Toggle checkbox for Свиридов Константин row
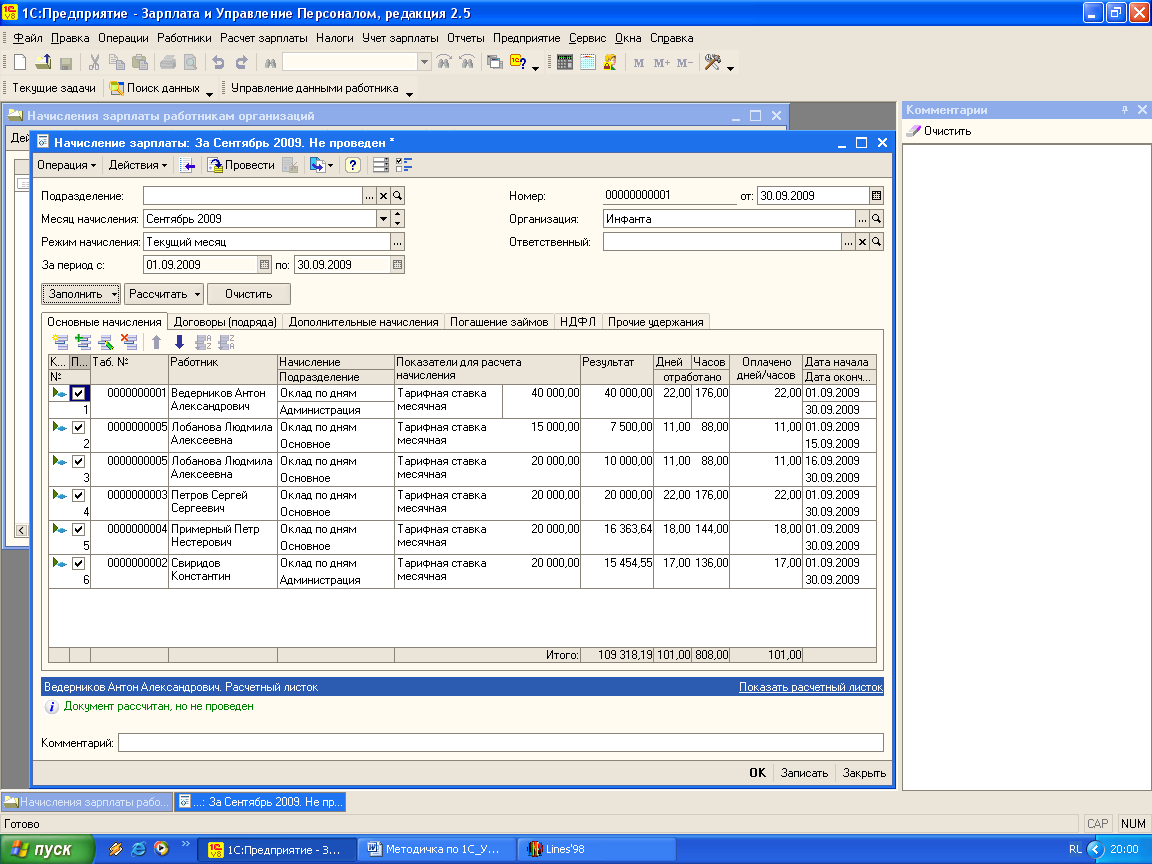Viewport: 1152px width, 864px height. point(79,564)
